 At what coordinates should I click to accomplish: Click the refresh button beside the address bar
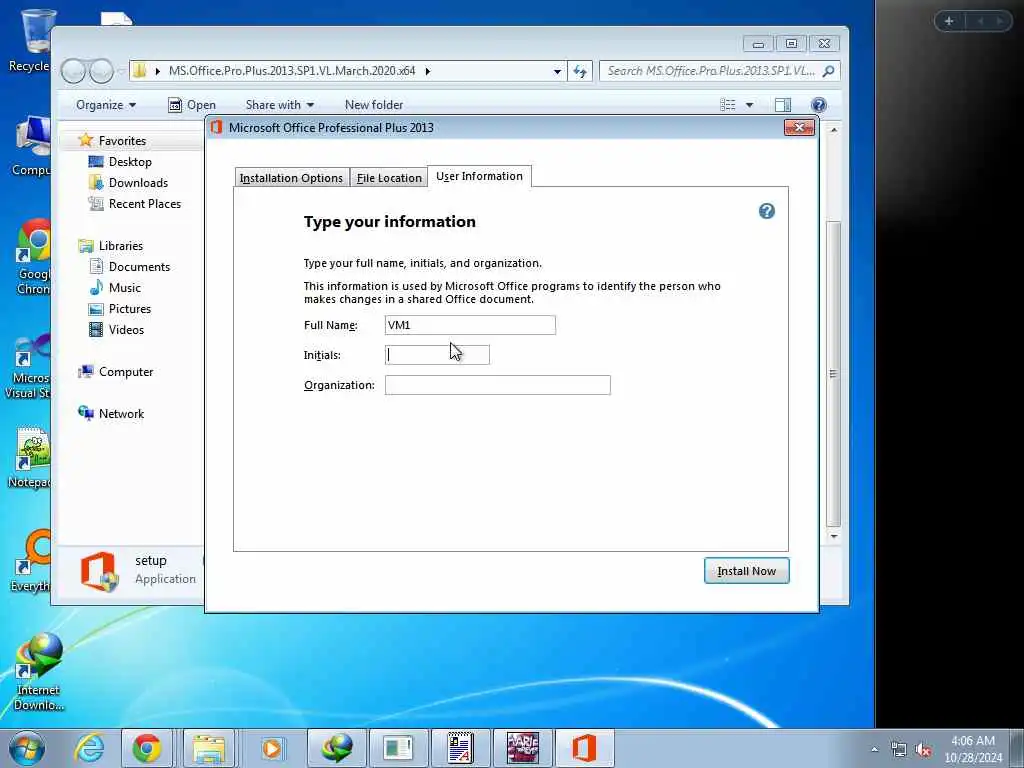pyautogui.click(x=580, y=71)
